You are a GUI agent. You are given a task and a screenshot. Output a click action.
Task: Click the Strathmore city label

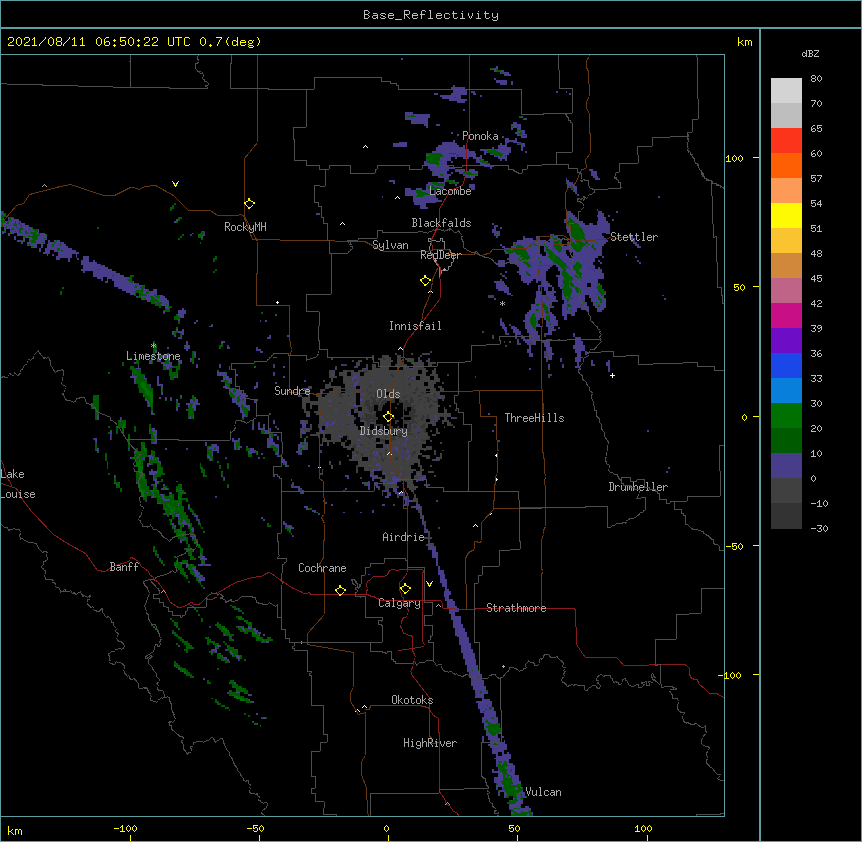[516, 608]
